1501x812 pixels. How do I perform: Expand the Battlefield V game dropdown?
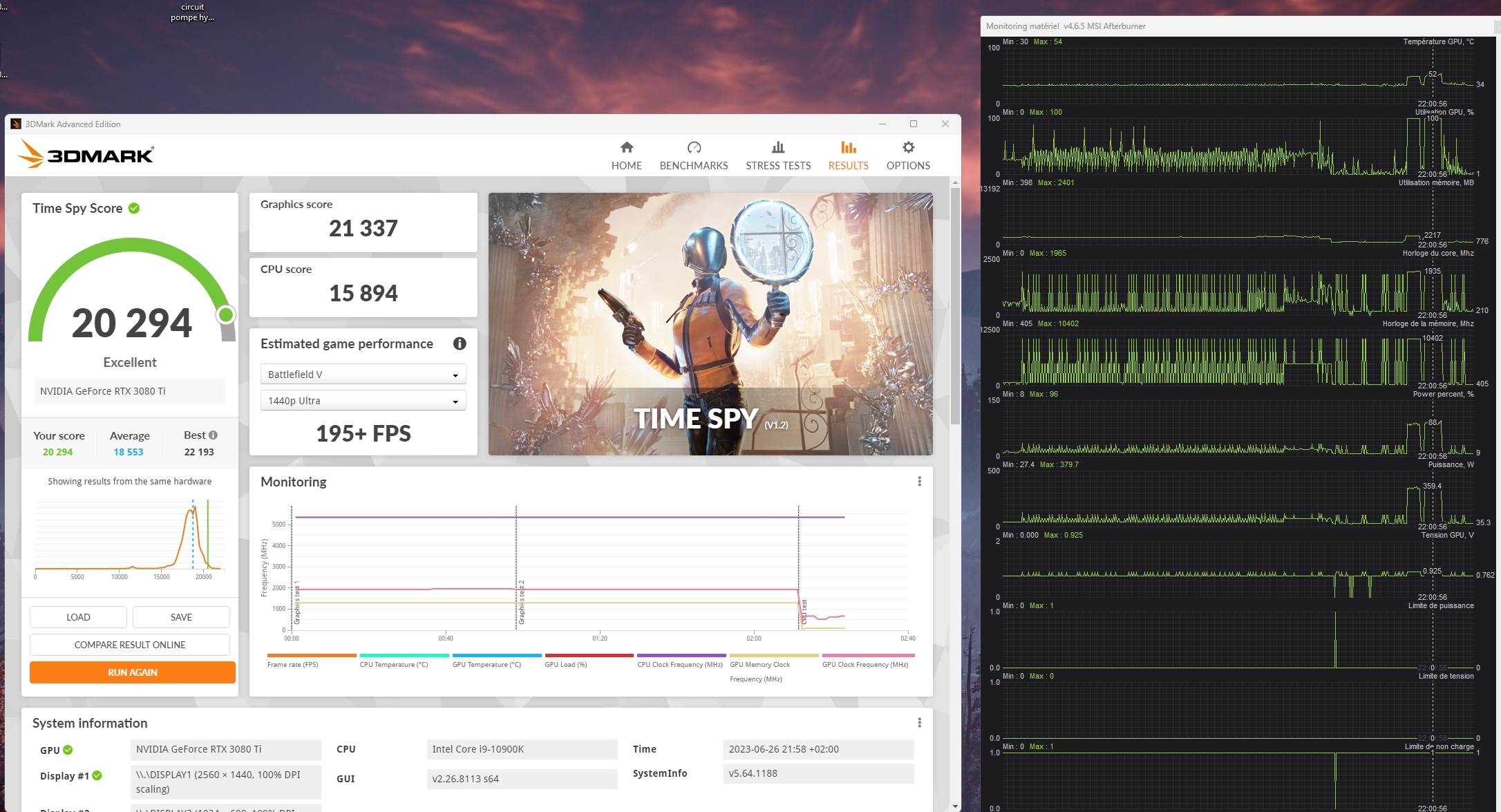click(363, 375)
